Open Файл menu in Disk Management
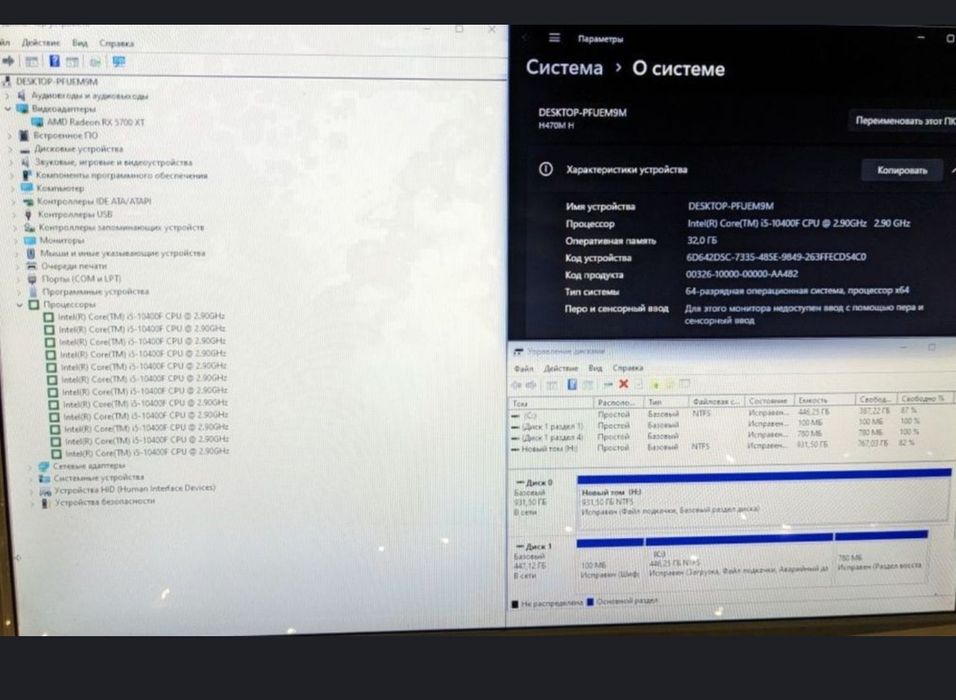 point(523,368)
